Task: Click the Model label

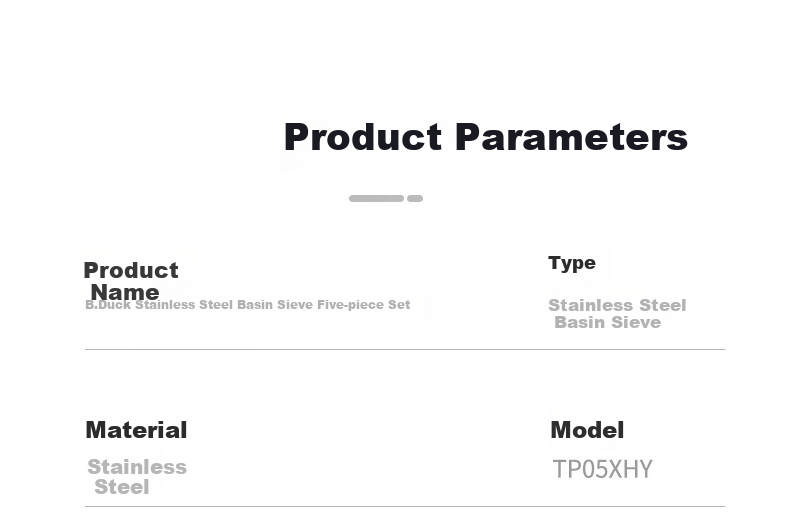Action: tap(587, 430)
